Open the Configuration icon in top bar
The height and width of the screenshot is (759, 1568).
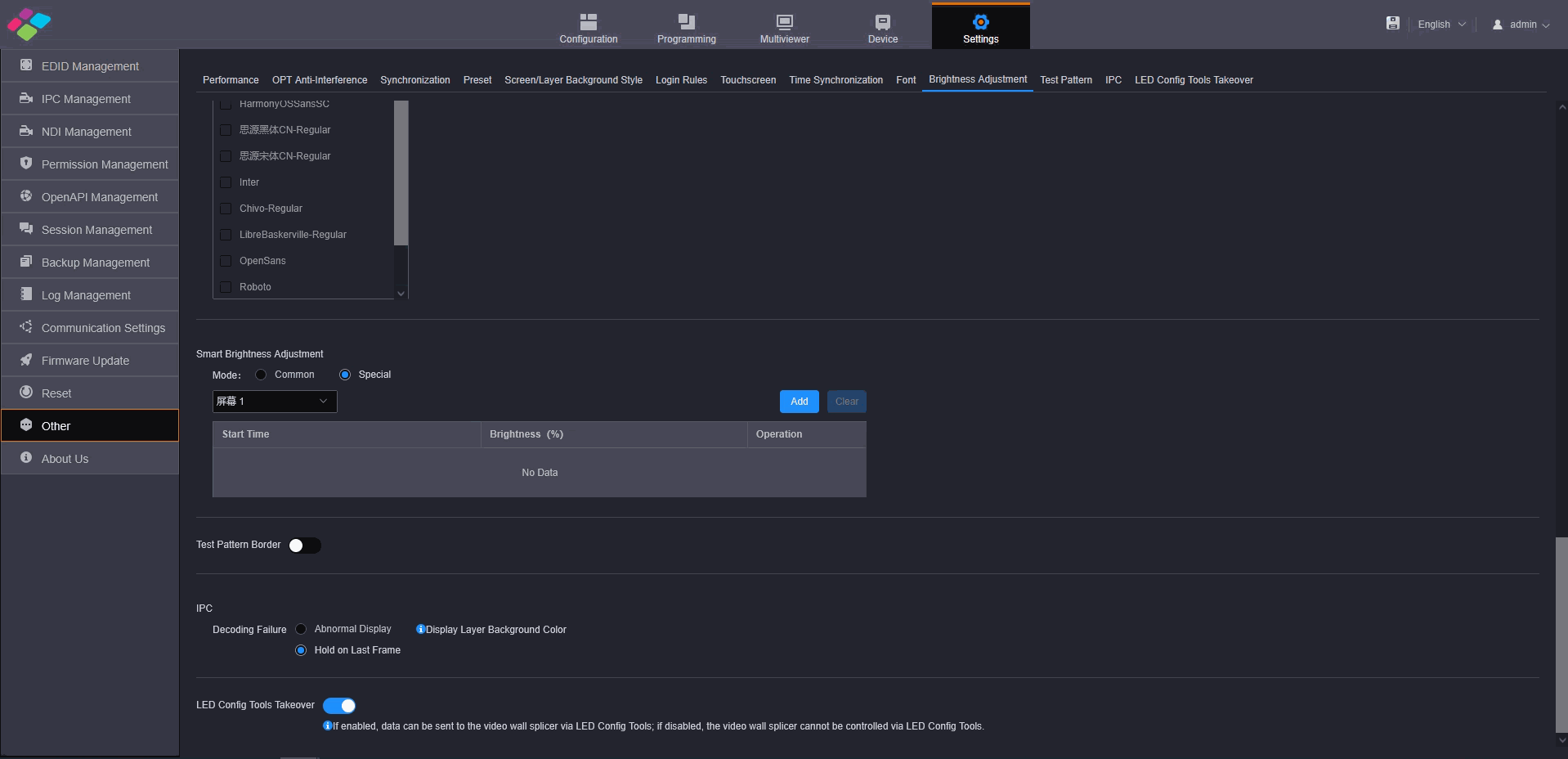(588, 22)
